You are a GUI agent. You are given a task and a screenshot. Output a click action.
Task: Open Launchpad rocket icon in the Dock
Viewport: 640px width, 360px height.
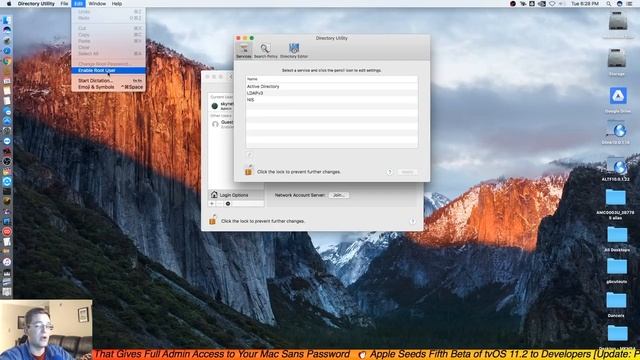click(7, 40)
